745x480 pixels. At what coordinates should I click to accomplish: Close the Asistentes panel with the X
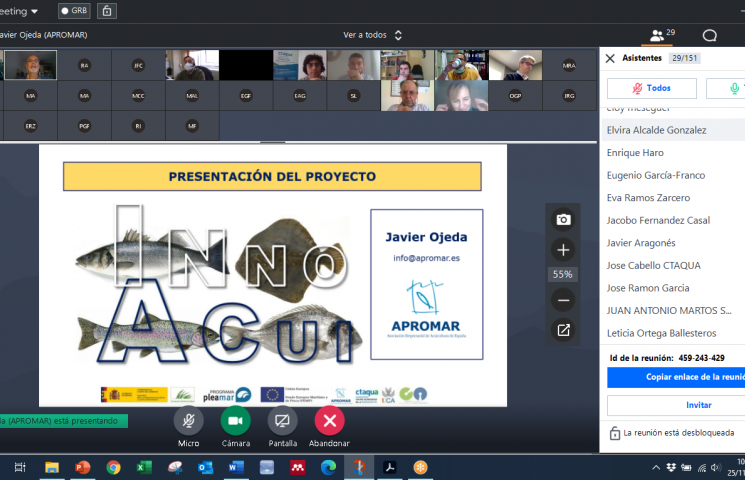(611, 58)
